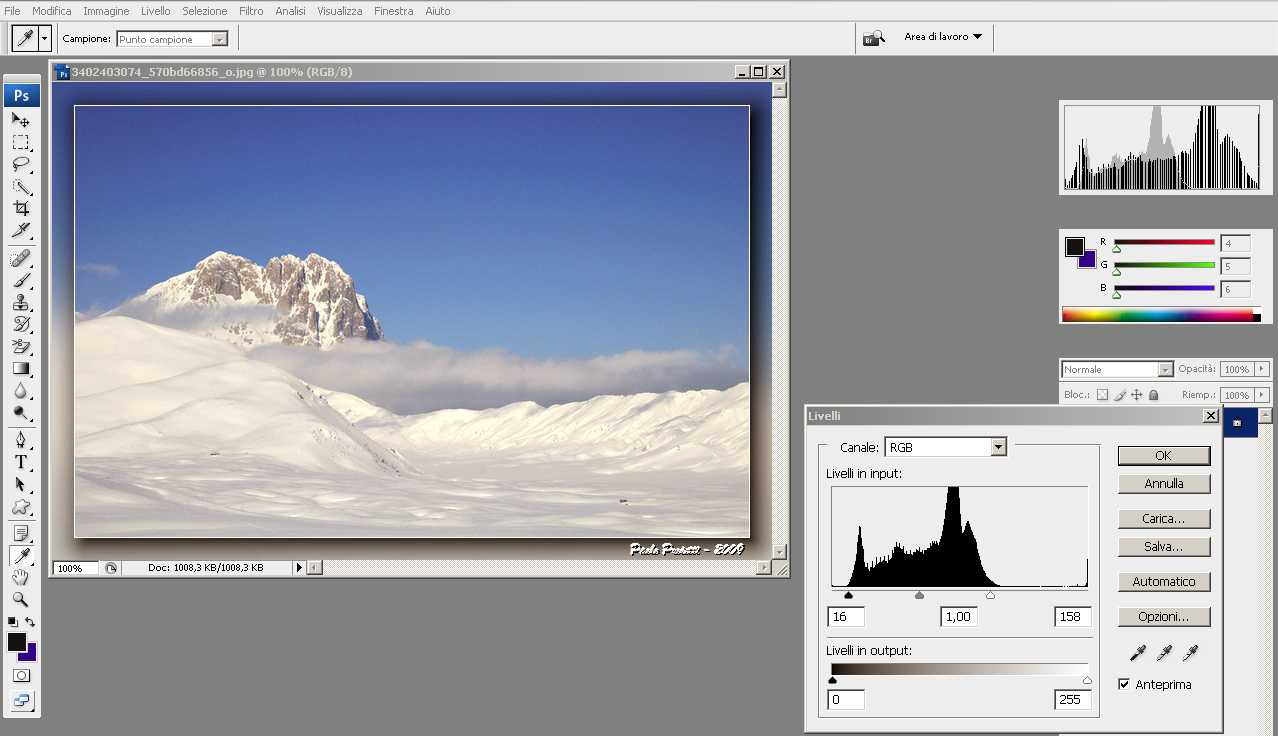Screen dimensions: 1278x736
Task: Select the Lasso tool
Action: [x=21, y=164]
